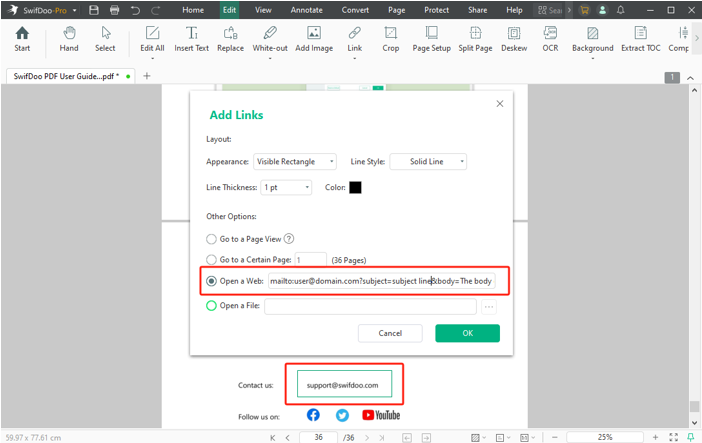Expand the Background dropdown arrow
Image resolution: width=702 pixels, height=443 pixels.
pos(593,58)
